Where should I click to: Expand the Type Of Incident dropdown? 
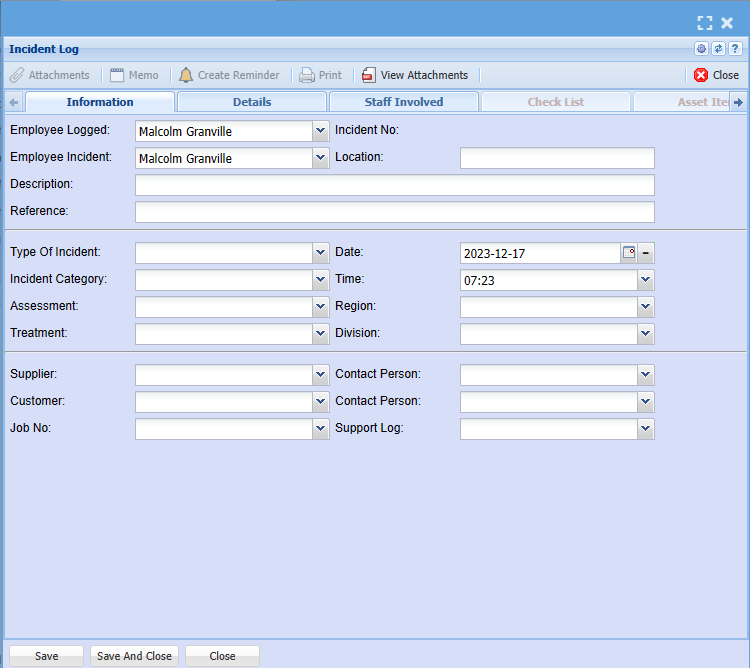pyautogui.click(x=320, y=253)
